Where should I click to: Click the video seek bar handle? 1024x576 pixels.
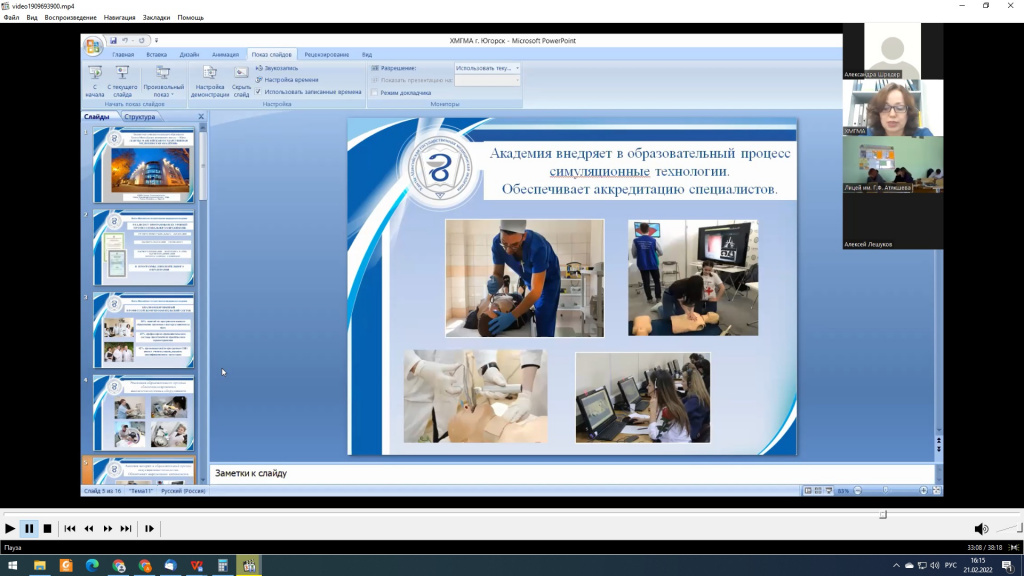[x=882, y=514]
